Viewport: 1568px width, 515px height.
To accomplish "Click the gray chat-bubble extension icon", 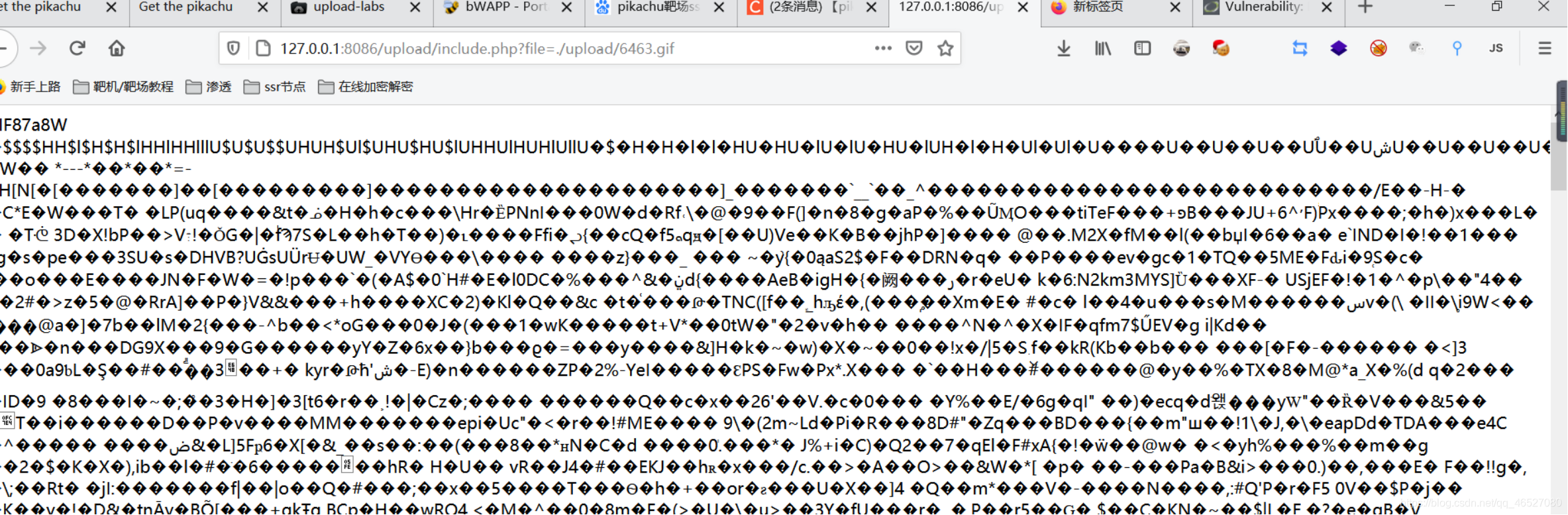I will (1417, 48).
